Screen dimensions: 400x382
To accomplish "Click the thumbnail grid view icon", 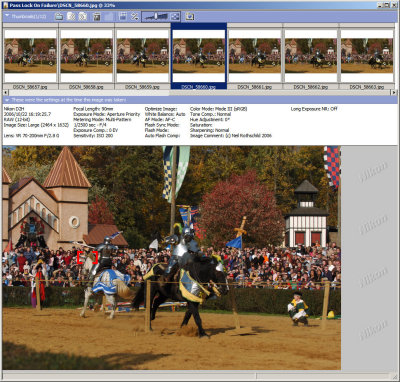I will coord(175,16).
